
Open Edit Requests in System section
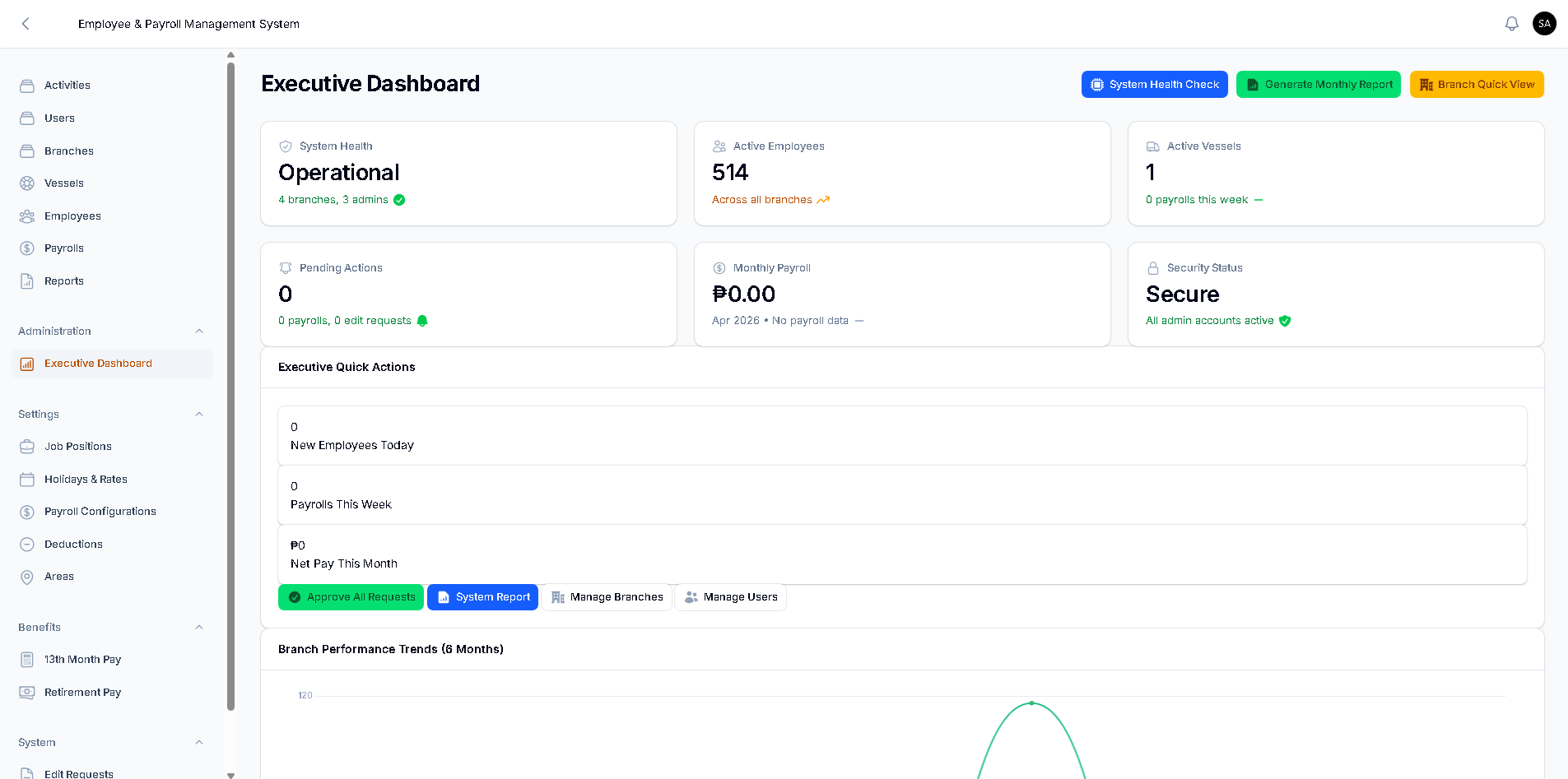pos(112,772)
